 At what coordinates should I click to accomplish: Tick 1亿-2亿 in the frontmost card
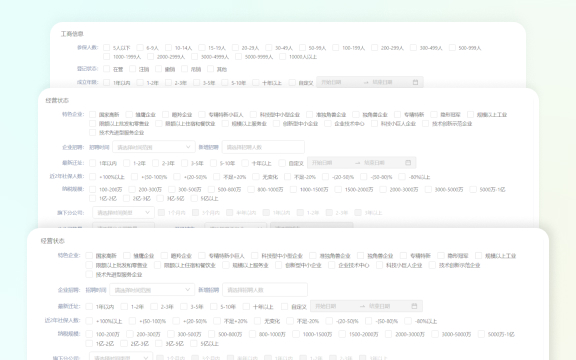pos(89,344)
